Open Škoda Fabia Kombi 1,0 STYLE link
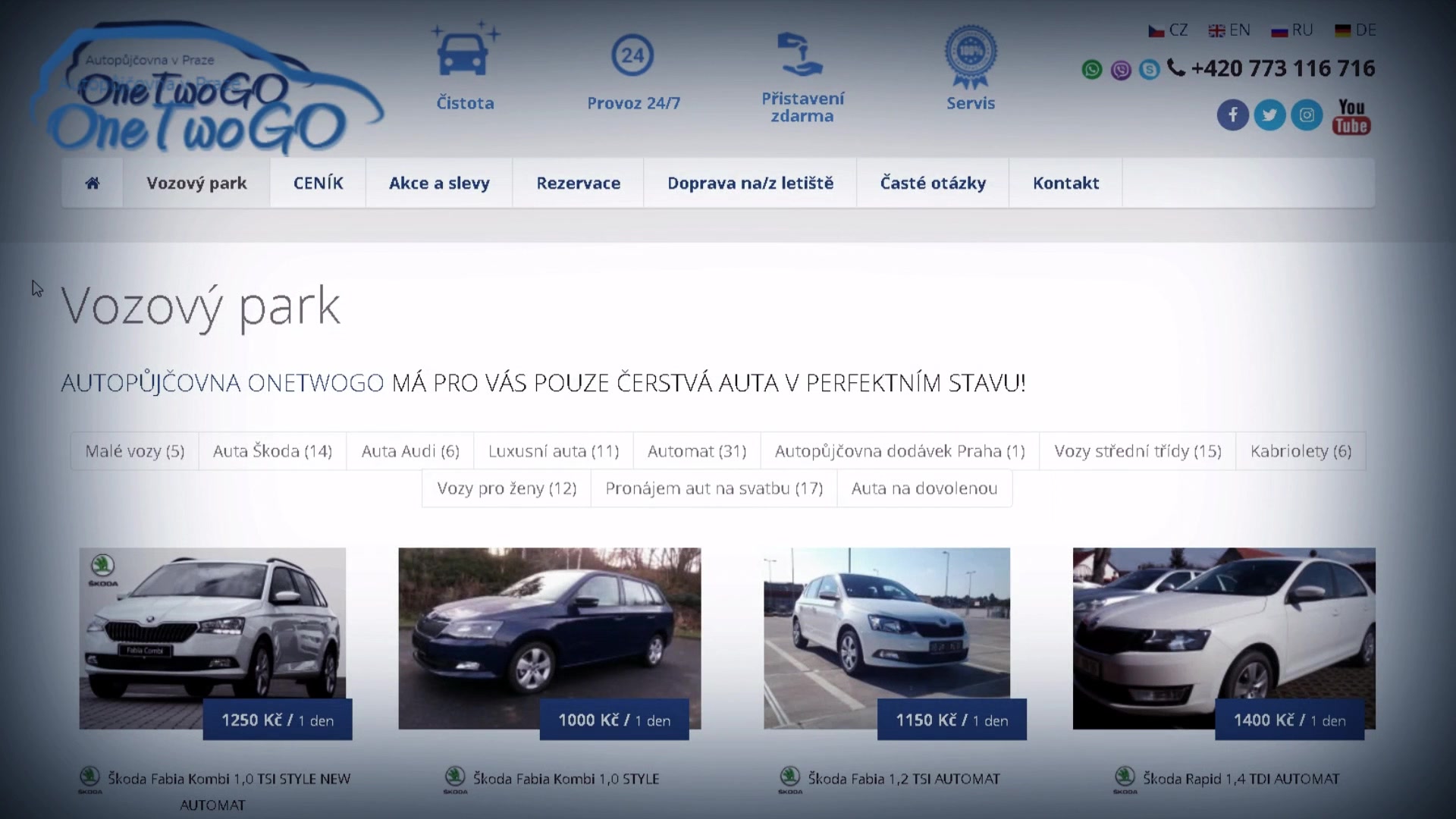 [566, 779]
